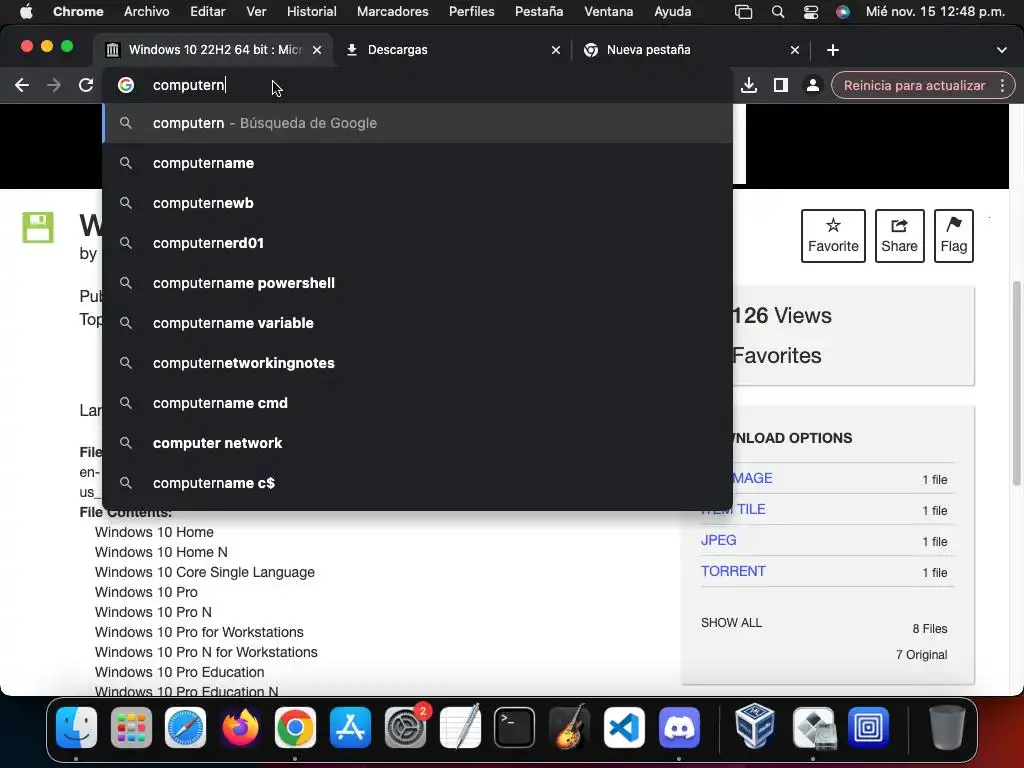Viewport: 1024px width, 768px height.
Task: Click the forward navigation arrow
Action: (54, 85)
